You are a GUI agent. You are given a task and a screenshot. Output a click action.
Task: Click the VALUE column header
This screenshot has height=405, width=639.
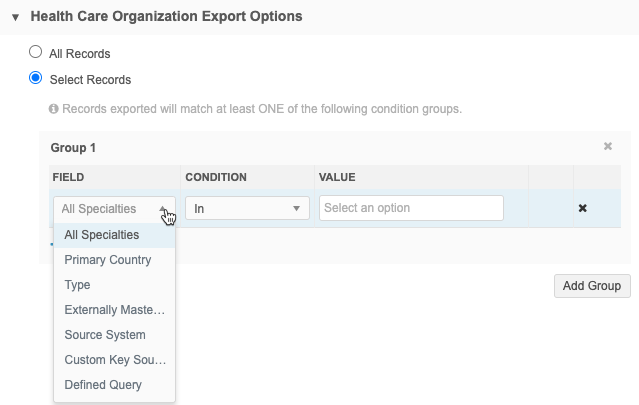point(337,177)
